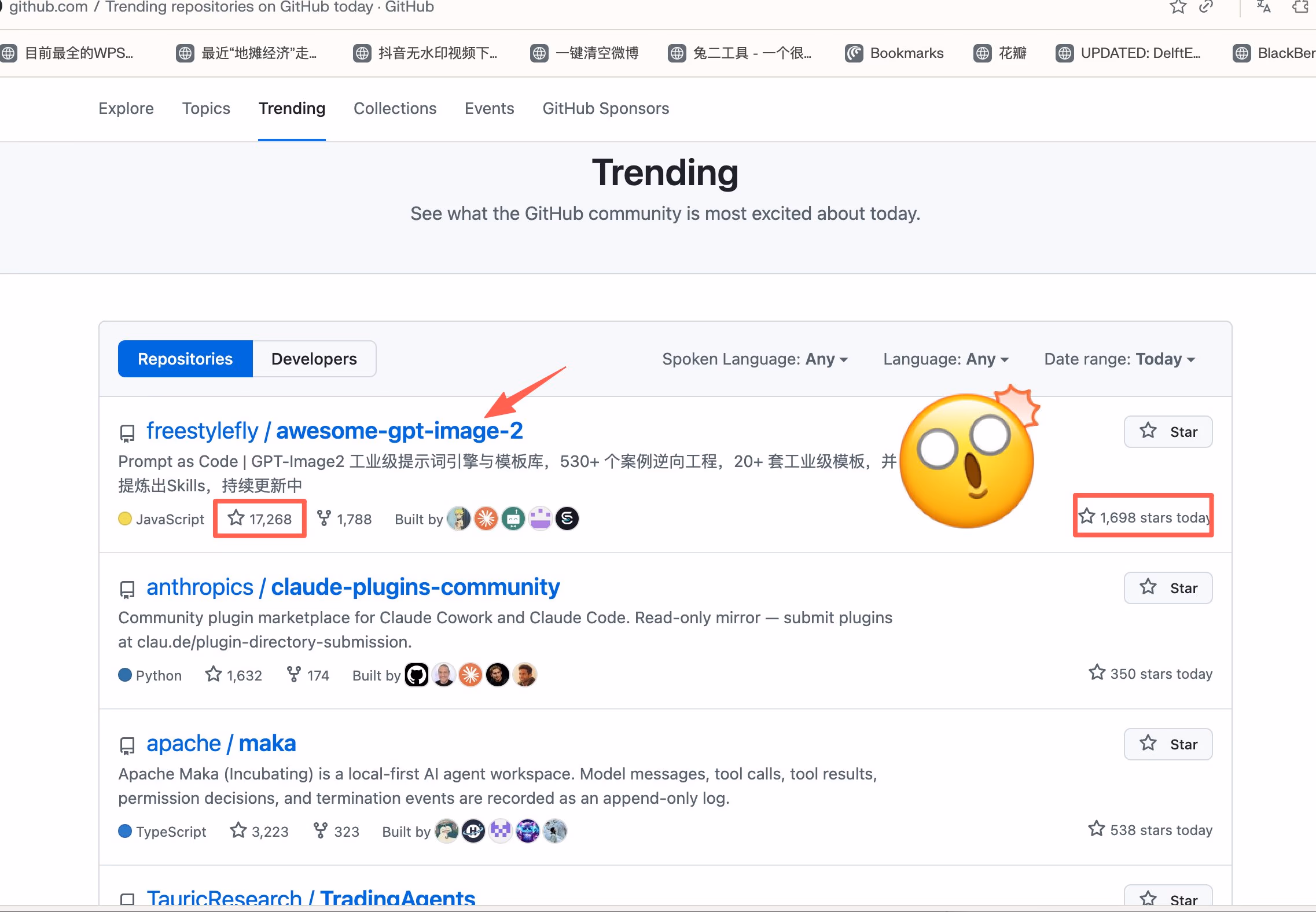Click orange asterisk avatar of awesome-gpt-image-2
The height and width of the screenshot is (912, 1316).
(x=486, y=518)
